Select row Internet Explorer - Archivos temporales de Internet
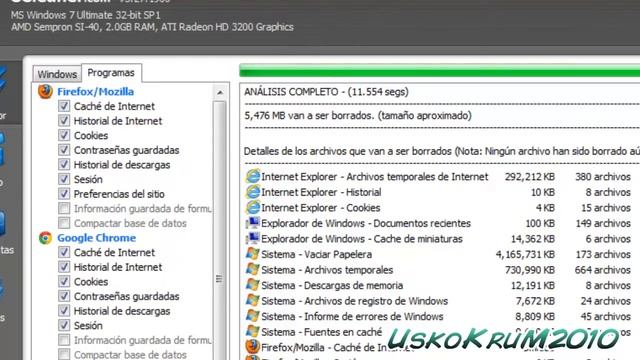640x360 pixels. click(438, 177)
